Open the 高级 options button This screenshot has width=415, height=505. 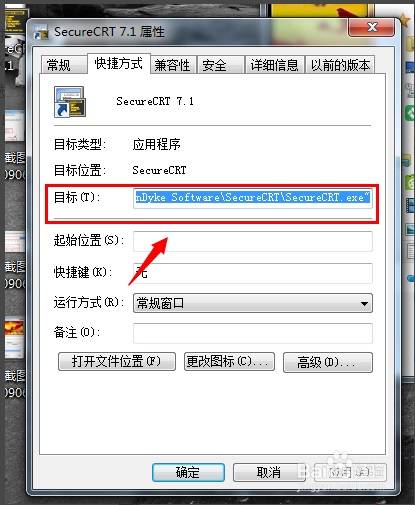pyautogui.click(x=328, y=362)
